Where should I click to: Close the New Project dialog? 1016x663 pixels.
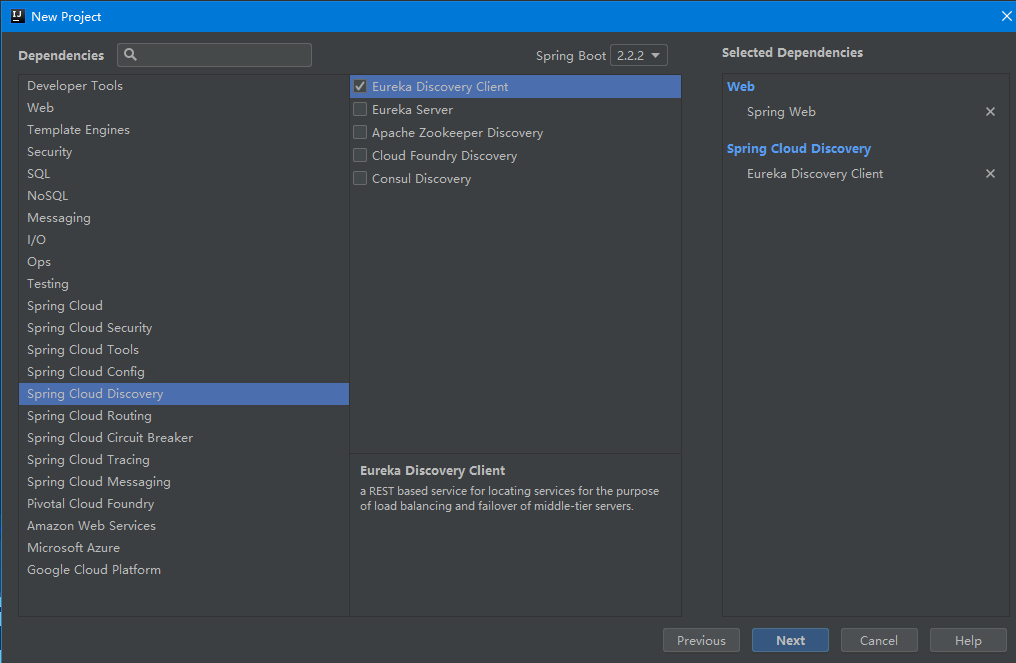[1006, 16]
